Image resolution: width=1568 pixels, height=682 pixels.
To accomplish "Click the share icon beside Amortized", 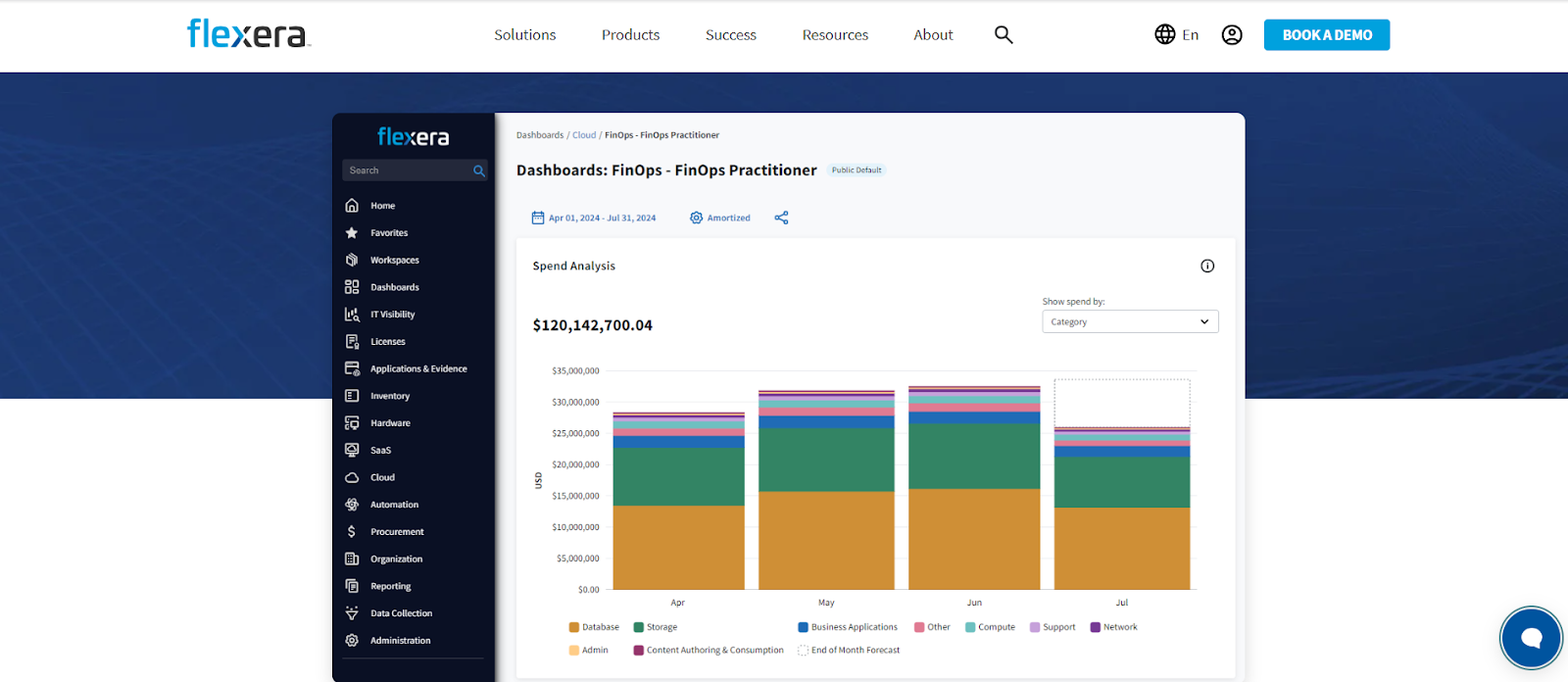I will point(781,218).
